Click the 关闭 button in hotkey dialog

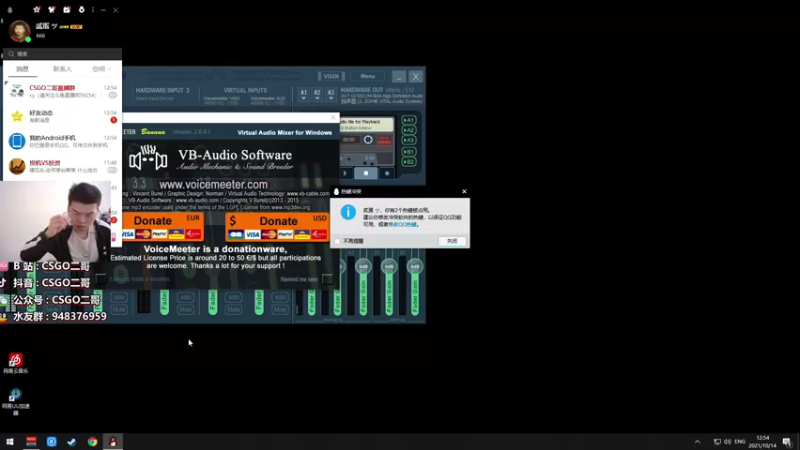(452, 241)
